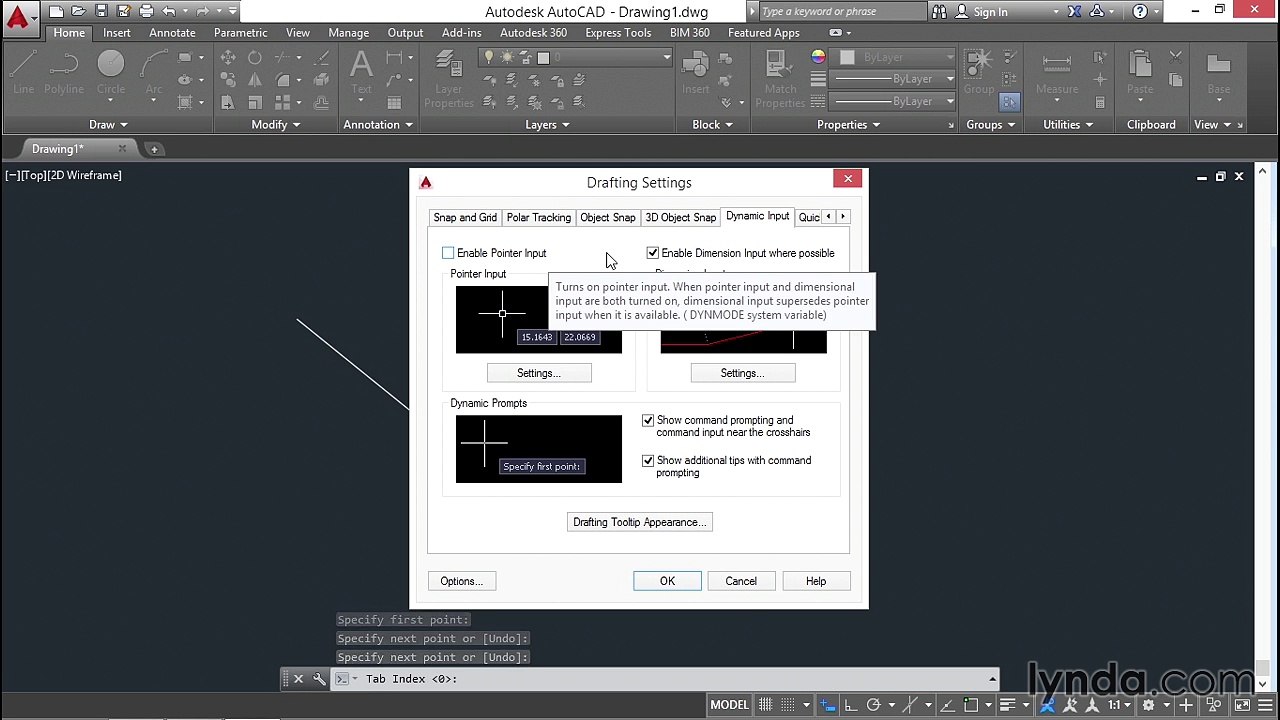Expand the Utilities panel dropdown
The image size is (1280, 720).
coord(1068,125)
